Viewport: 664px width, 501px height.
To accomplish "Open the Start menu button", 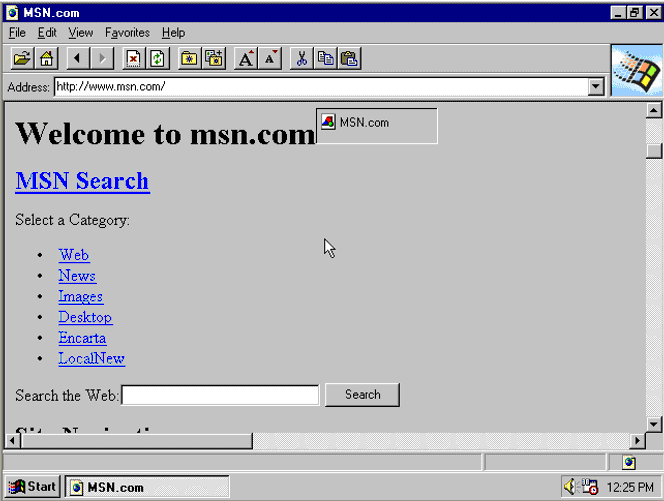I will (33, 487).
